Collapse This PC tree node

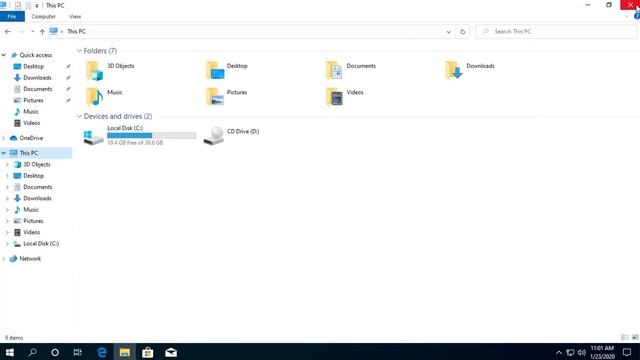(4, 153)
